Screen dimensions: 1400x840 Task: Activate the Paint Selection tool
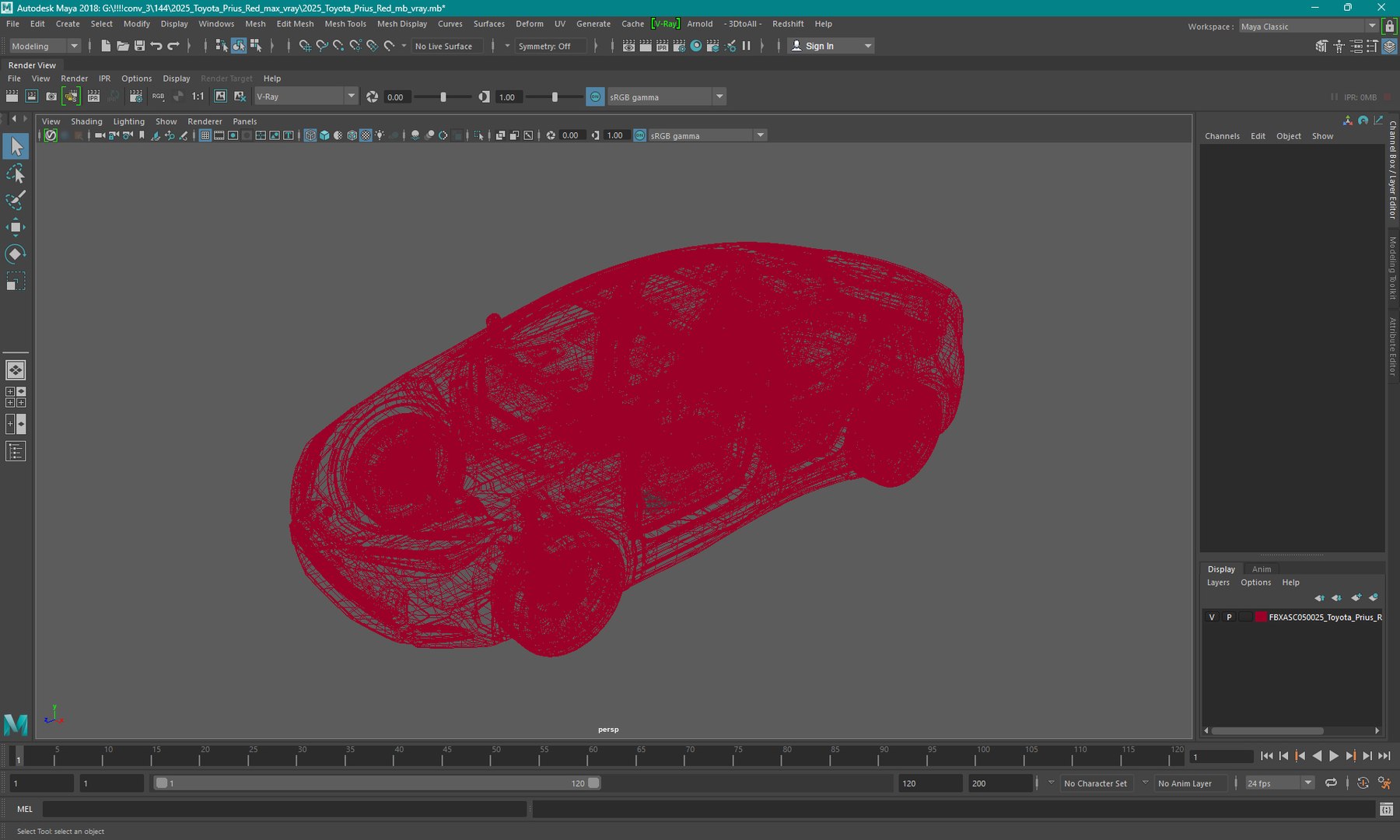coord(16,200)
